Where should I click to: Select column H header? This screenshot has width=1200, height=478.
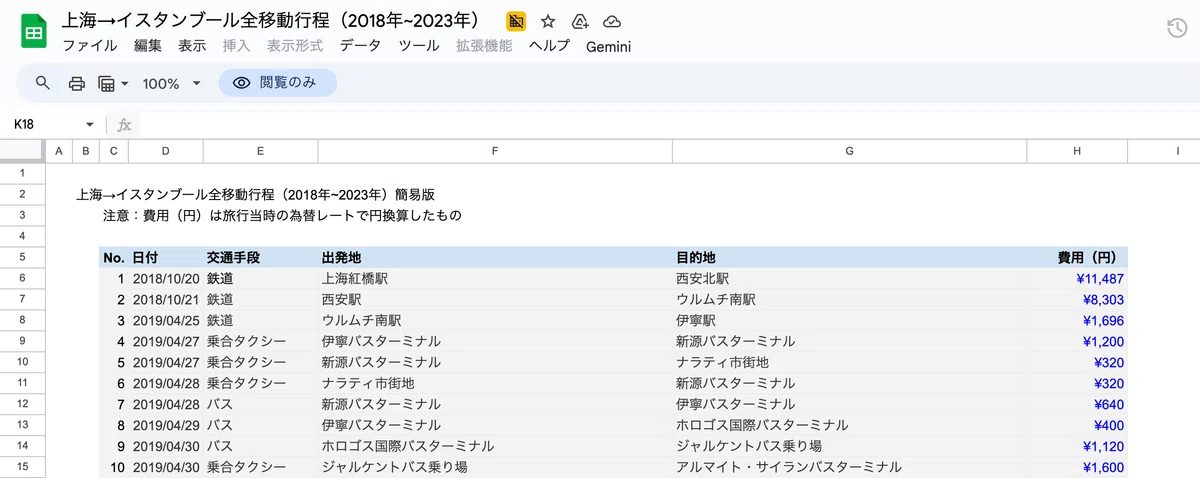point(1077,151)
